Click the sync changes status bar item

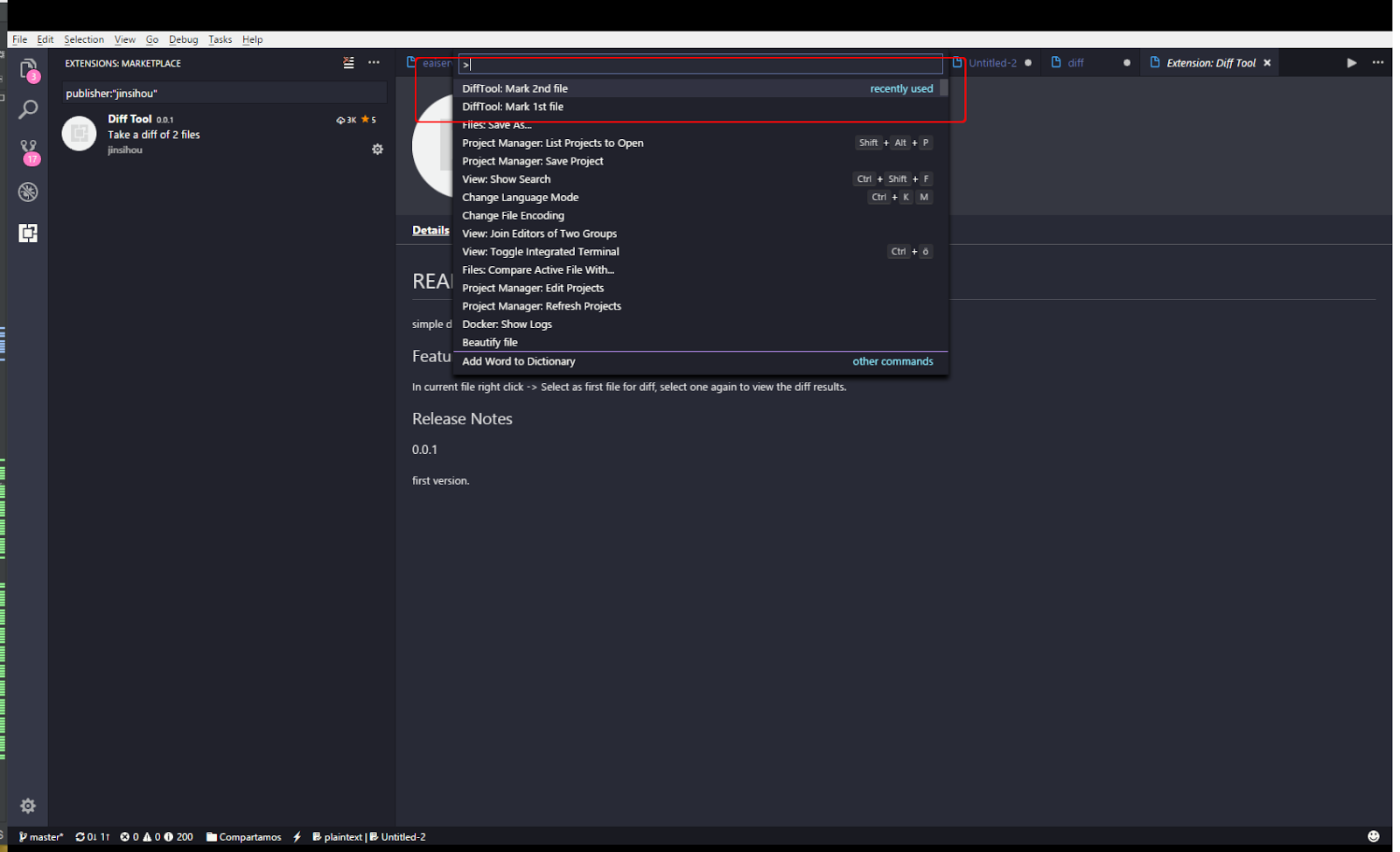[x=93, y=836]
